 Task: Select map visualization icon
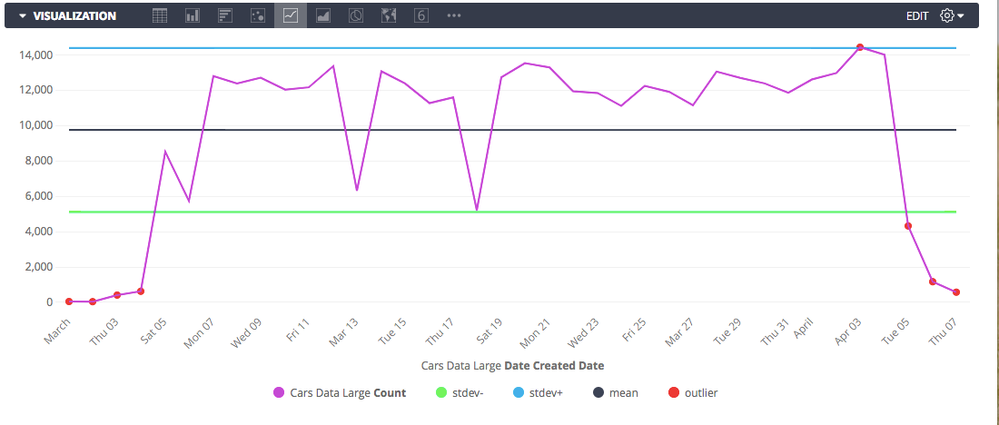point(388,16)
